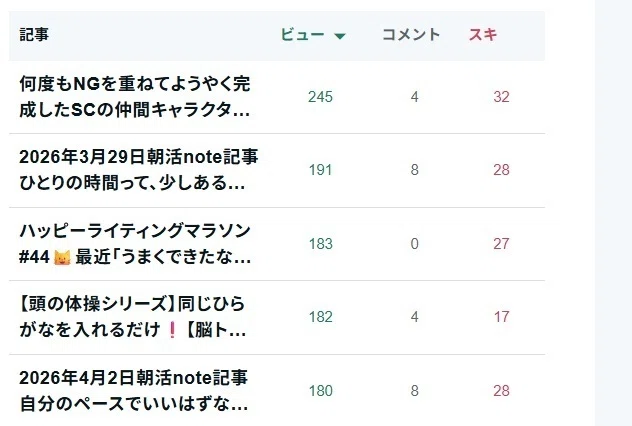Open article 何度もNGを重ねてようやく完成したSC

[x=135, y=97]
